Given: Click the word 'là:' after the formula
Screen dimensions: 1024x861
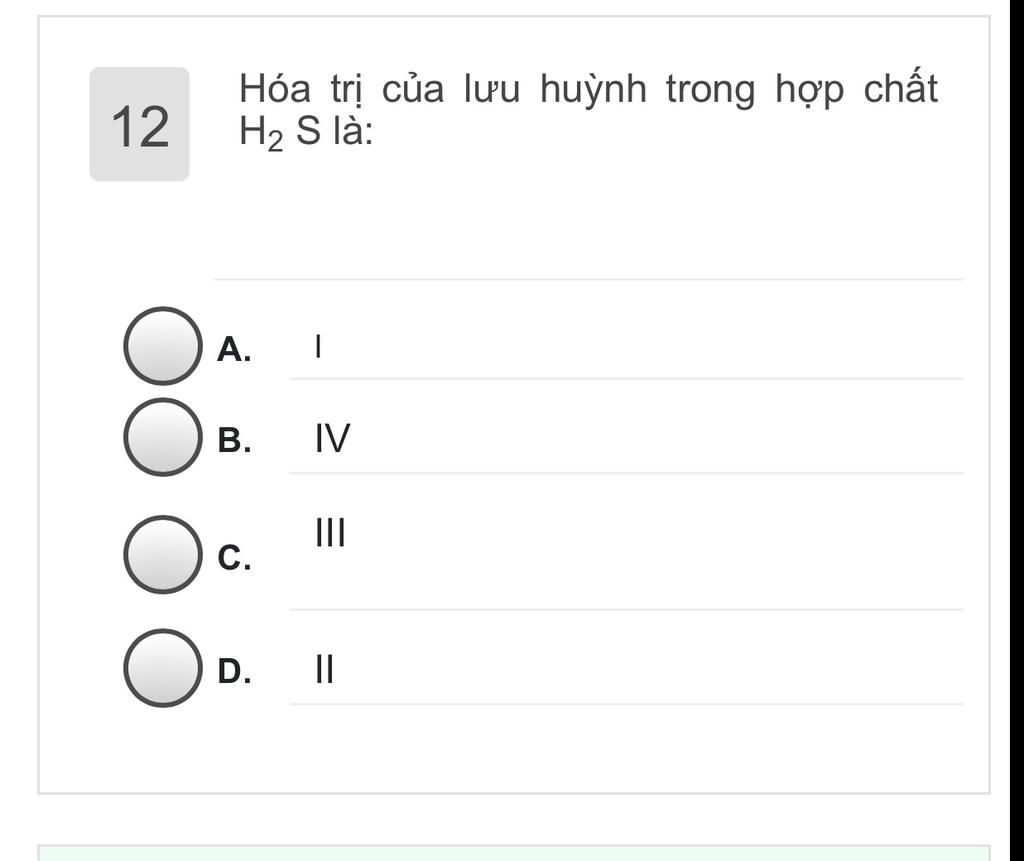Looking at the screenshot, I should tap(351, 133).
